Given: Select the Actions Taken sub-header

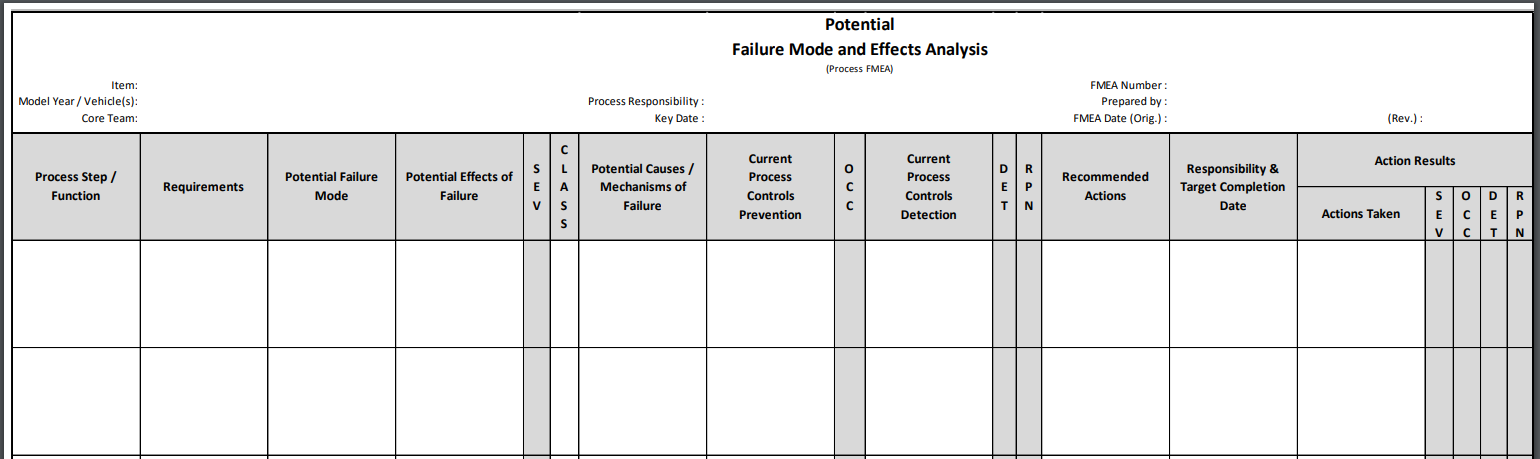Looking at the screenshot, I should coord(1361,213).
